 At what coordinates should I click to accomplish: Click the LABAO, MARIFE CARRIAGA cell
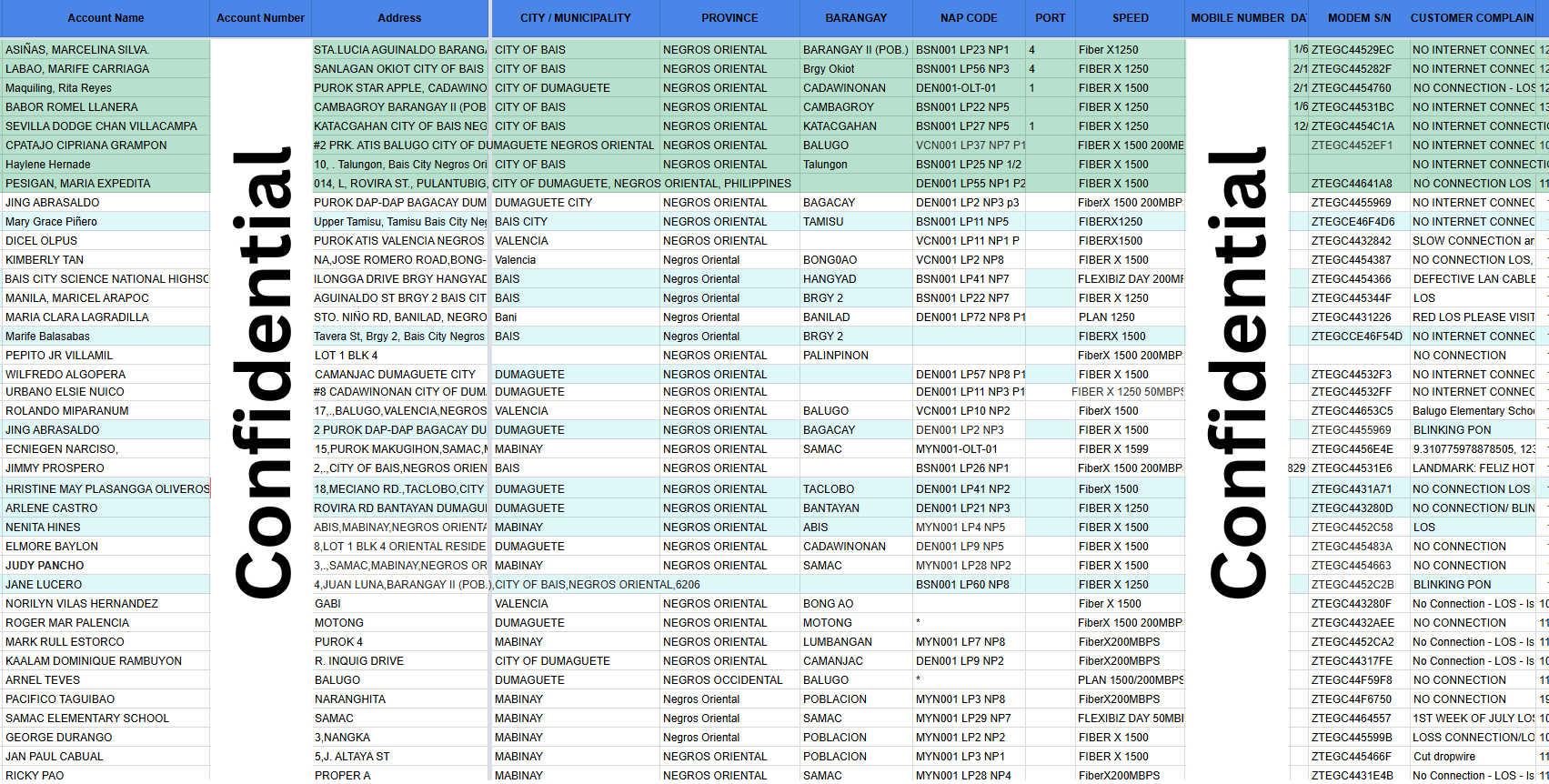(106, 69)
